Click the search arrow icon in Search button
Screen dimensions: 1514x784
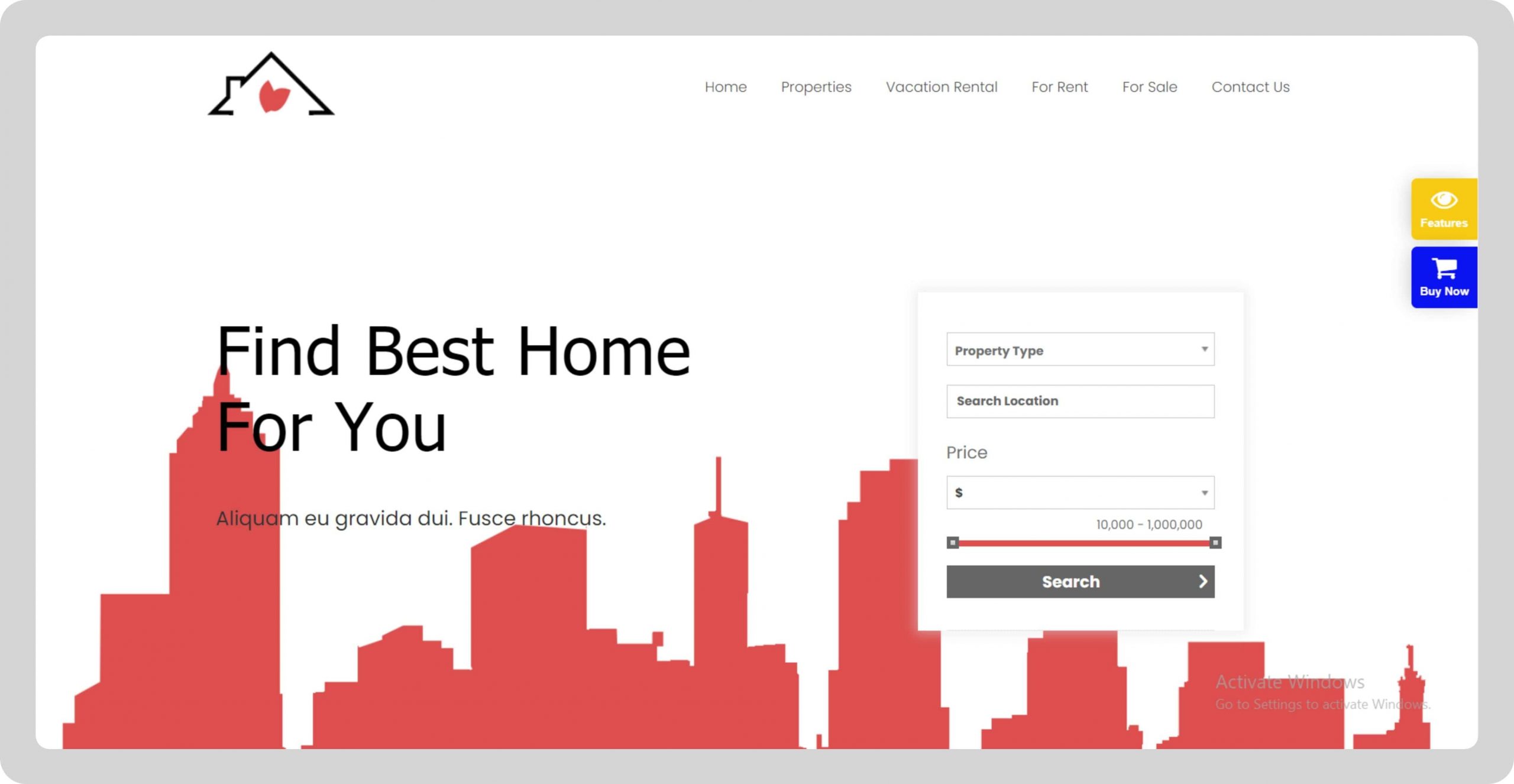click(x=1200, y=581)
